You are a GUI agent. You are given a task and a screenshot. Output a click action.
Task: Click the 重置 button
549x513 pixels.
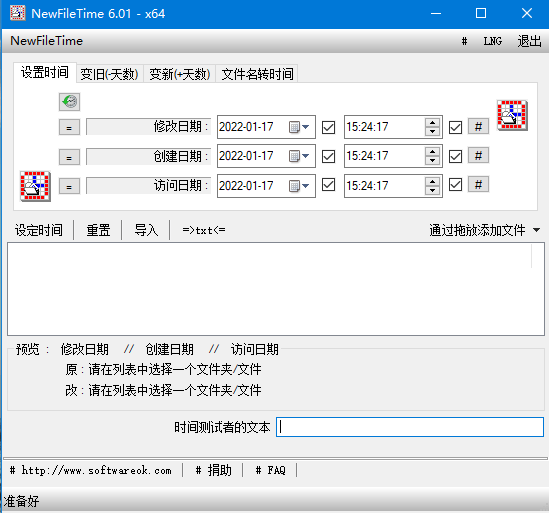pyautogui.click(x=98, y=230)
